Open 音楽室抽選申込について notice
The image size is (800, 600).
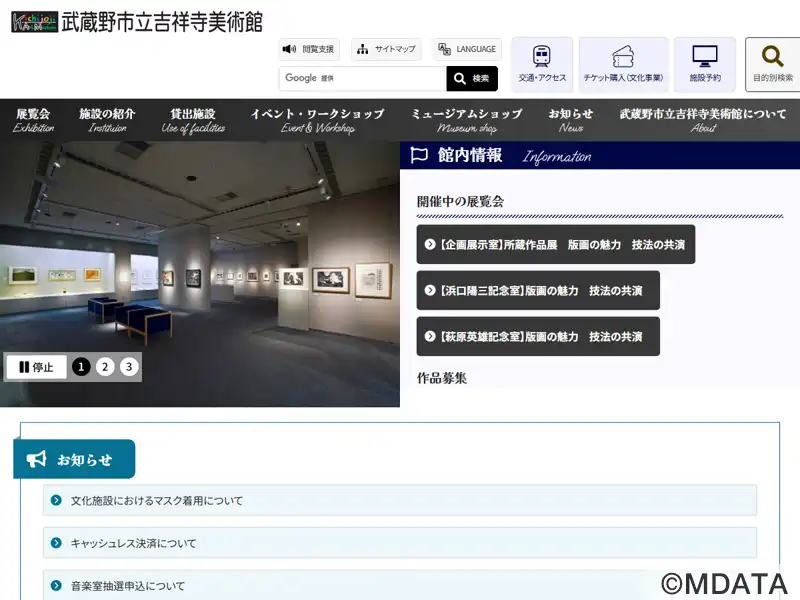400,586
